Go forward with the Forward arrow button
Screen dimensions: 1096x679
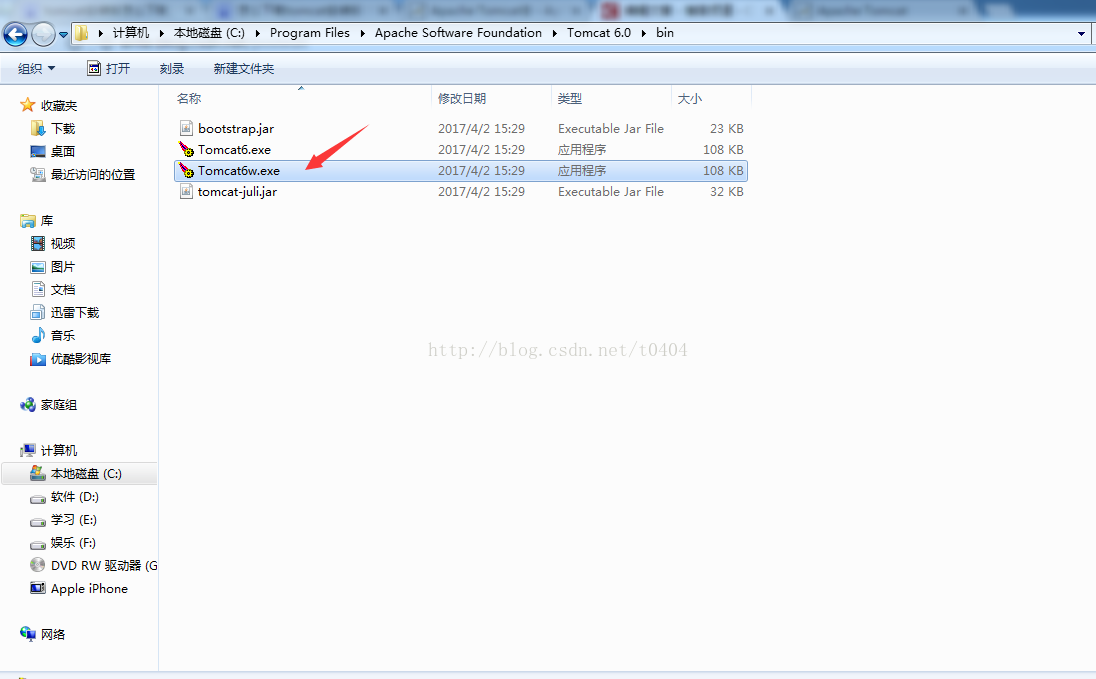pyautogui.click(x=43, y=34)
